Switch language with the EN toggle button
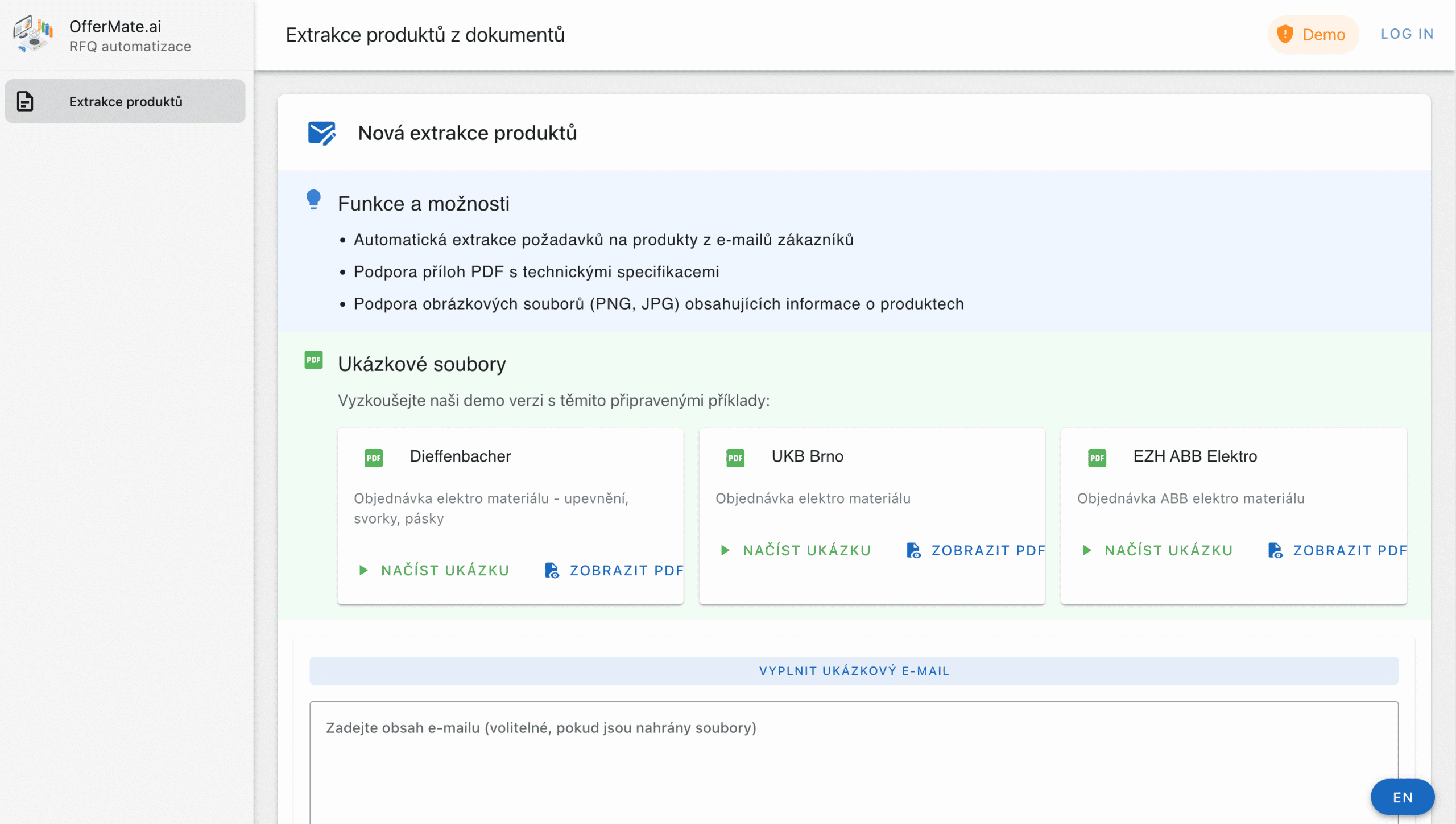 [1403, 797]
